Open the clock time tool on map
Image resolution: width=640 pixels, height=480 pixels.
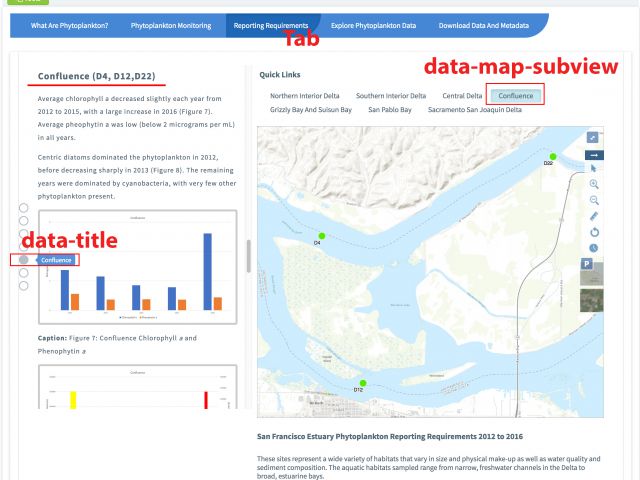(x=593, y=247)
